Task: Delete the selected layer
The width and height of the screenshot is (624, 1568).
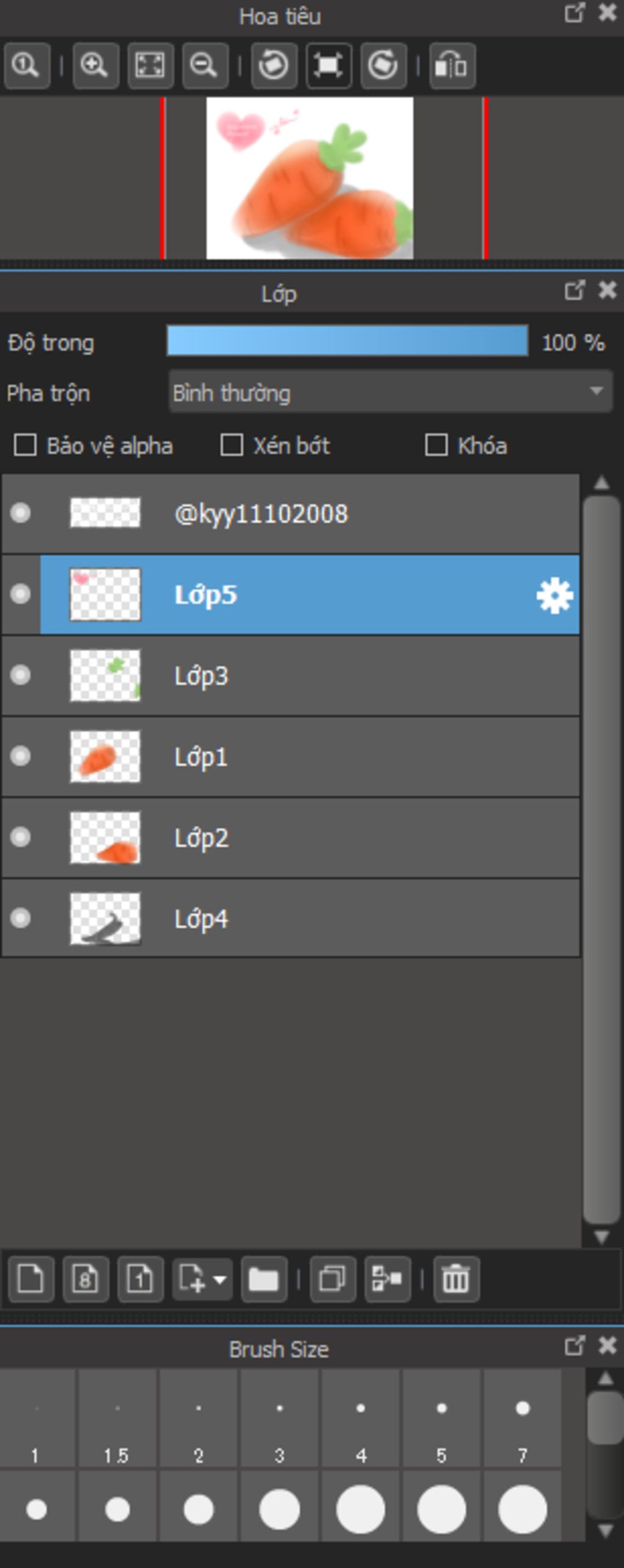Action: (456, 1279)
